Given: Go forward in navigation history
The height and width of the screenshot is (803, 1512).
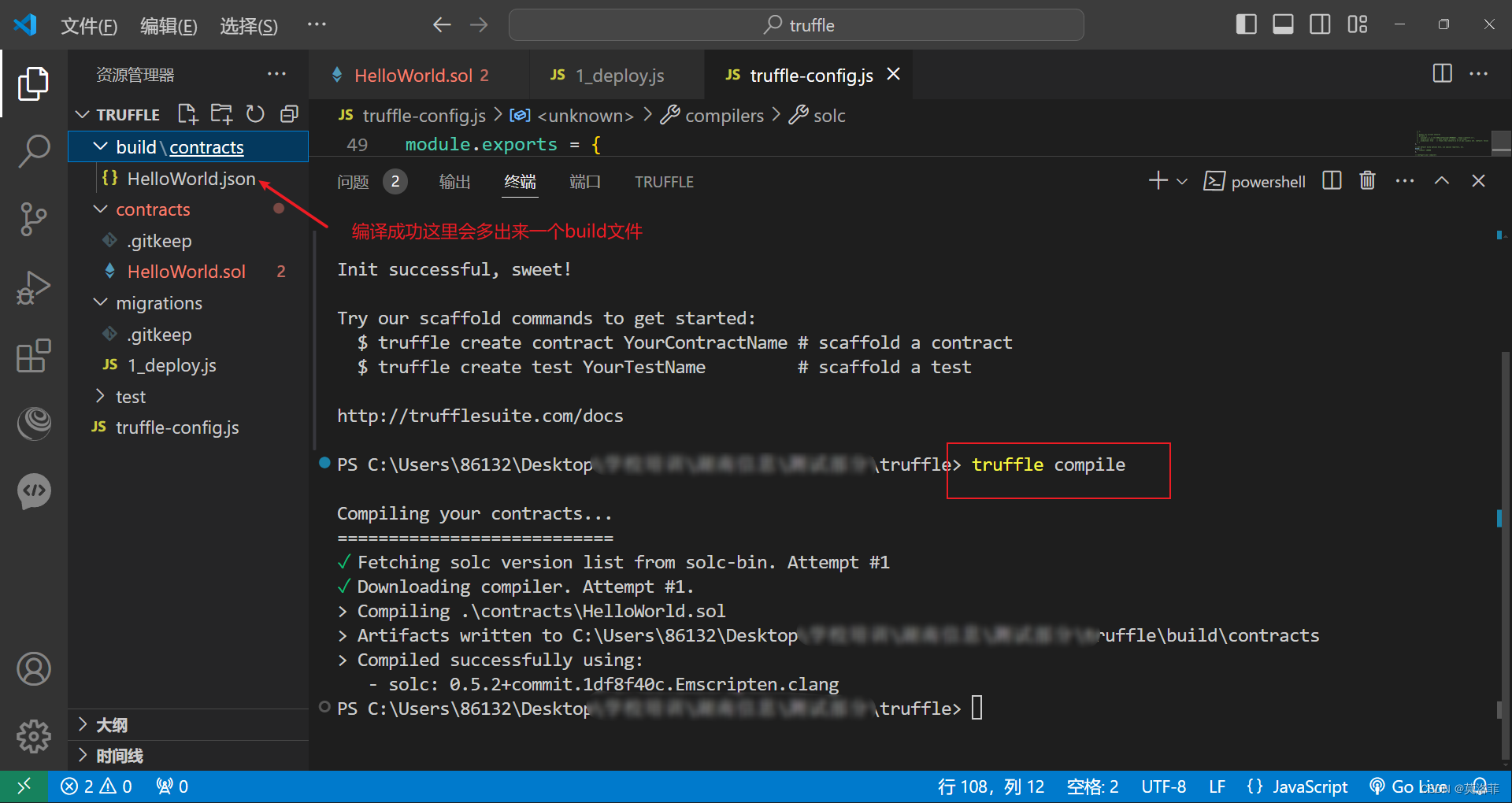Looking at the screenshot, I should click(479, 25).
